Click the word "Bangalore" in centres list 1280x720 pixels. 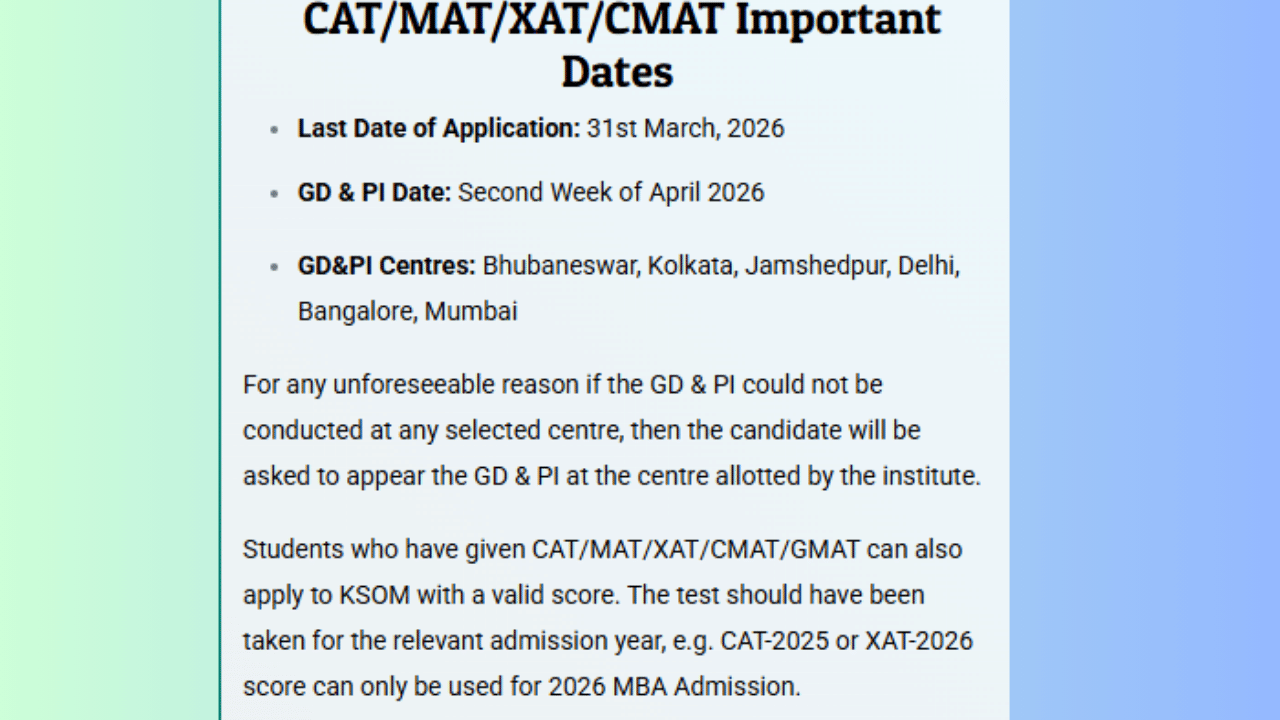pos(356,311)
